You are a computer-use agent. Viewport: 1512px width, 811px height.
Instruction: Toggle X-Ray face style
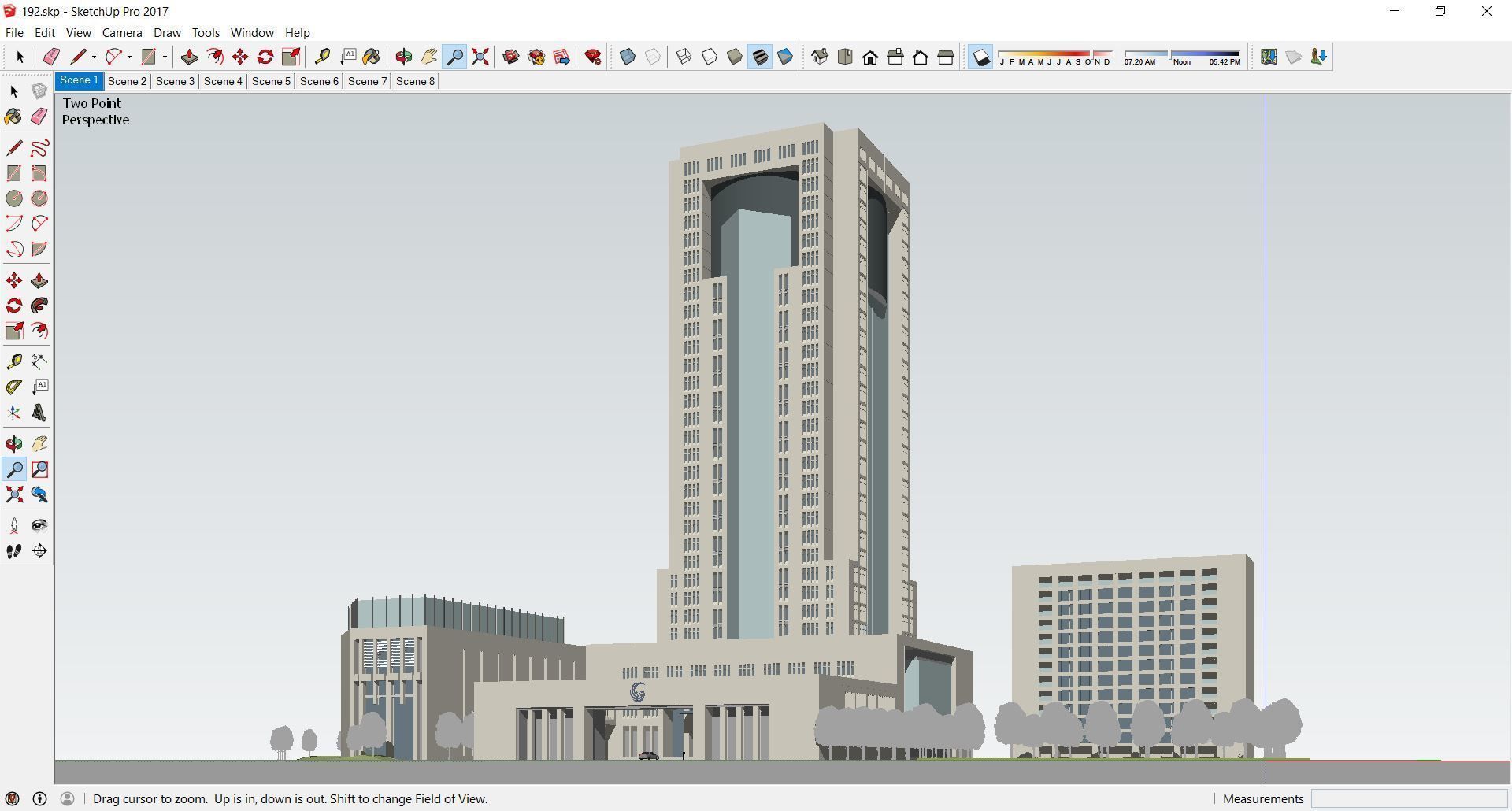628,57
